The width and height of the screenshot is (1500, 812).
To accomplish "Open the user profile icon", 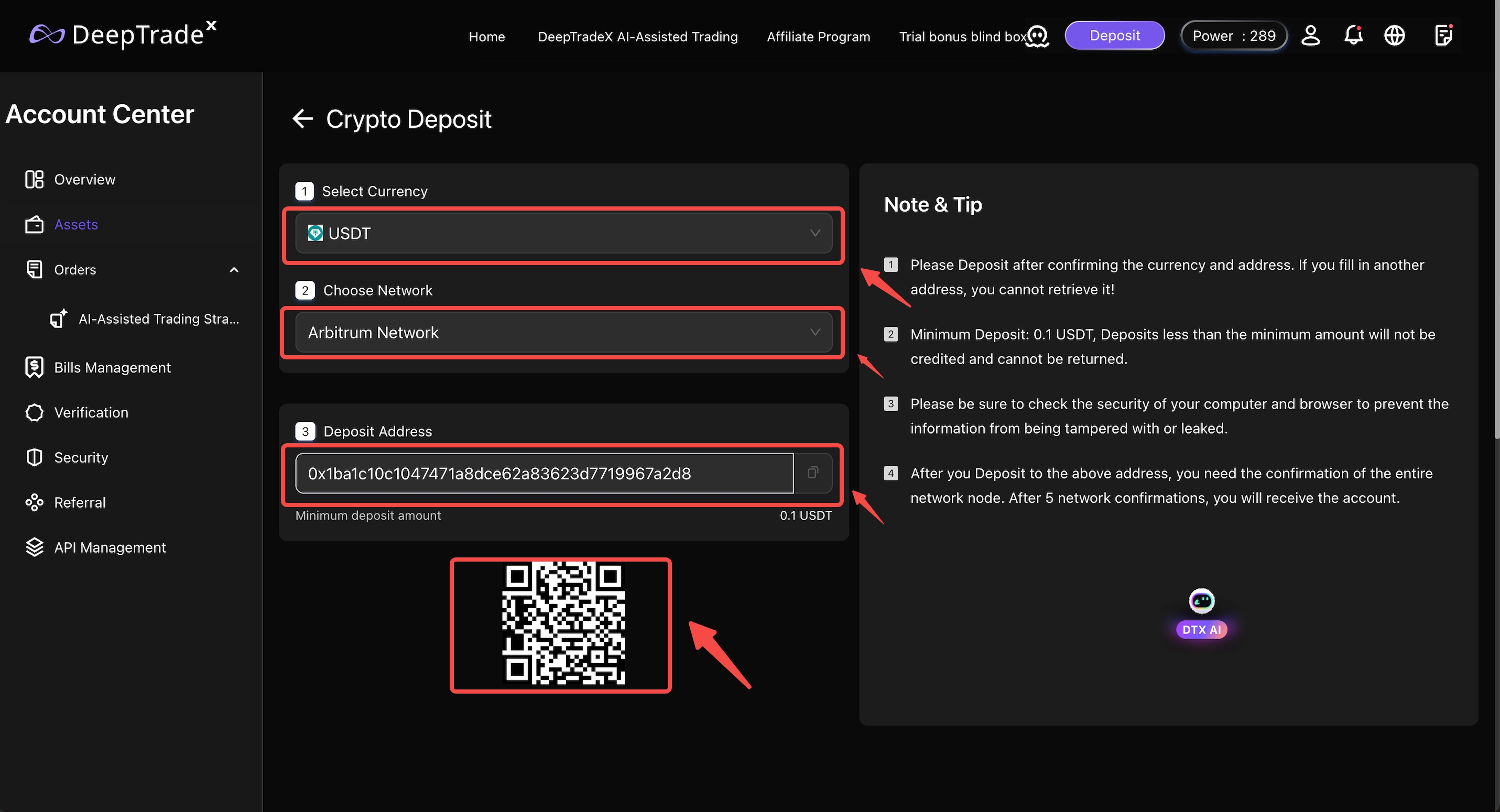I will click(x=1310, y=36).
